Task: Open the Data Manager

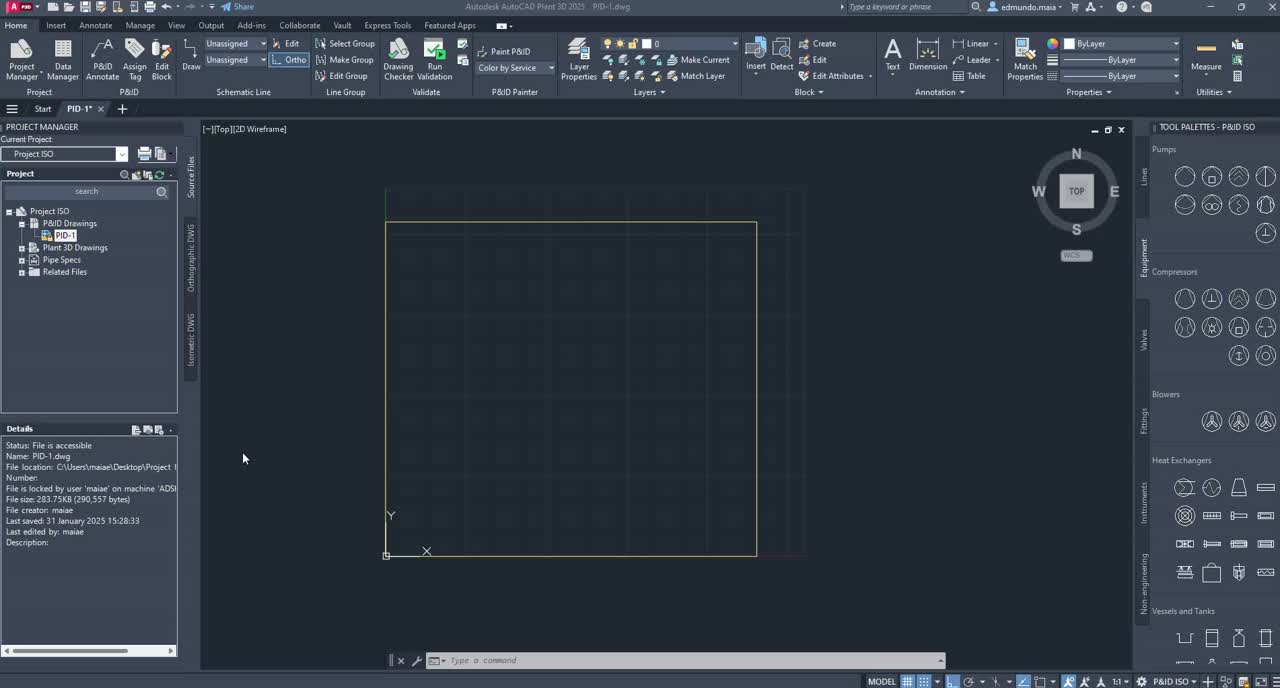Action: coord(62,58)
